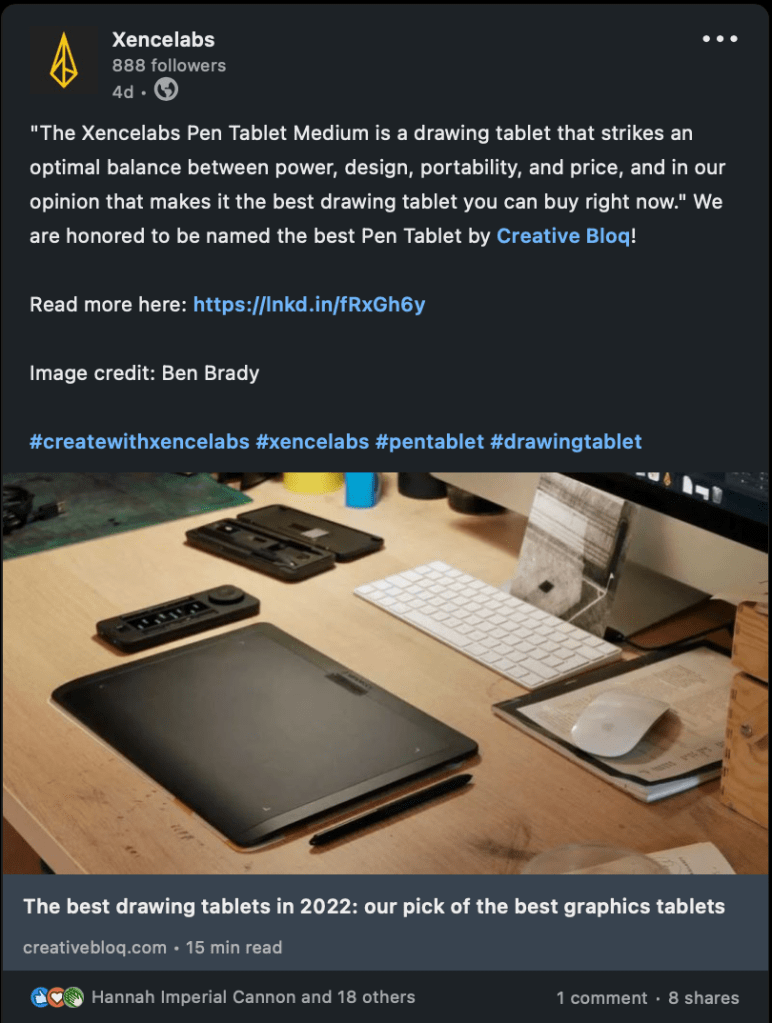Screen dimensions: 772x1023
Task: Open the Creative Bloq mention link
Action: pyautogui.click(x=564, y=236)
